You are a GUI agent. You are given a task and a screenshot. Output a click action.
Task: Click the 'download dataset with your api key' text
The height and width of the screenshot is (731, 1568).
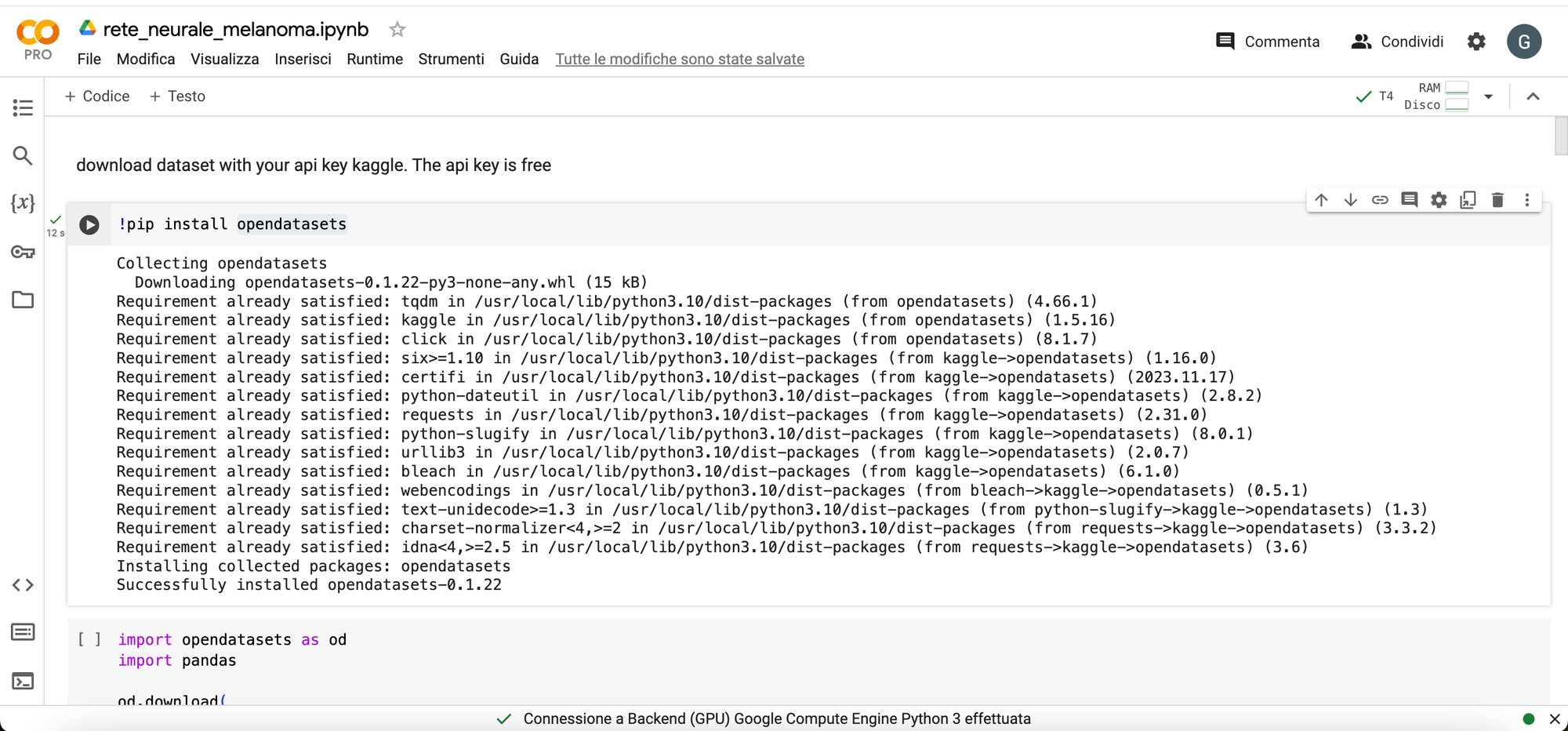pos(314,165)
